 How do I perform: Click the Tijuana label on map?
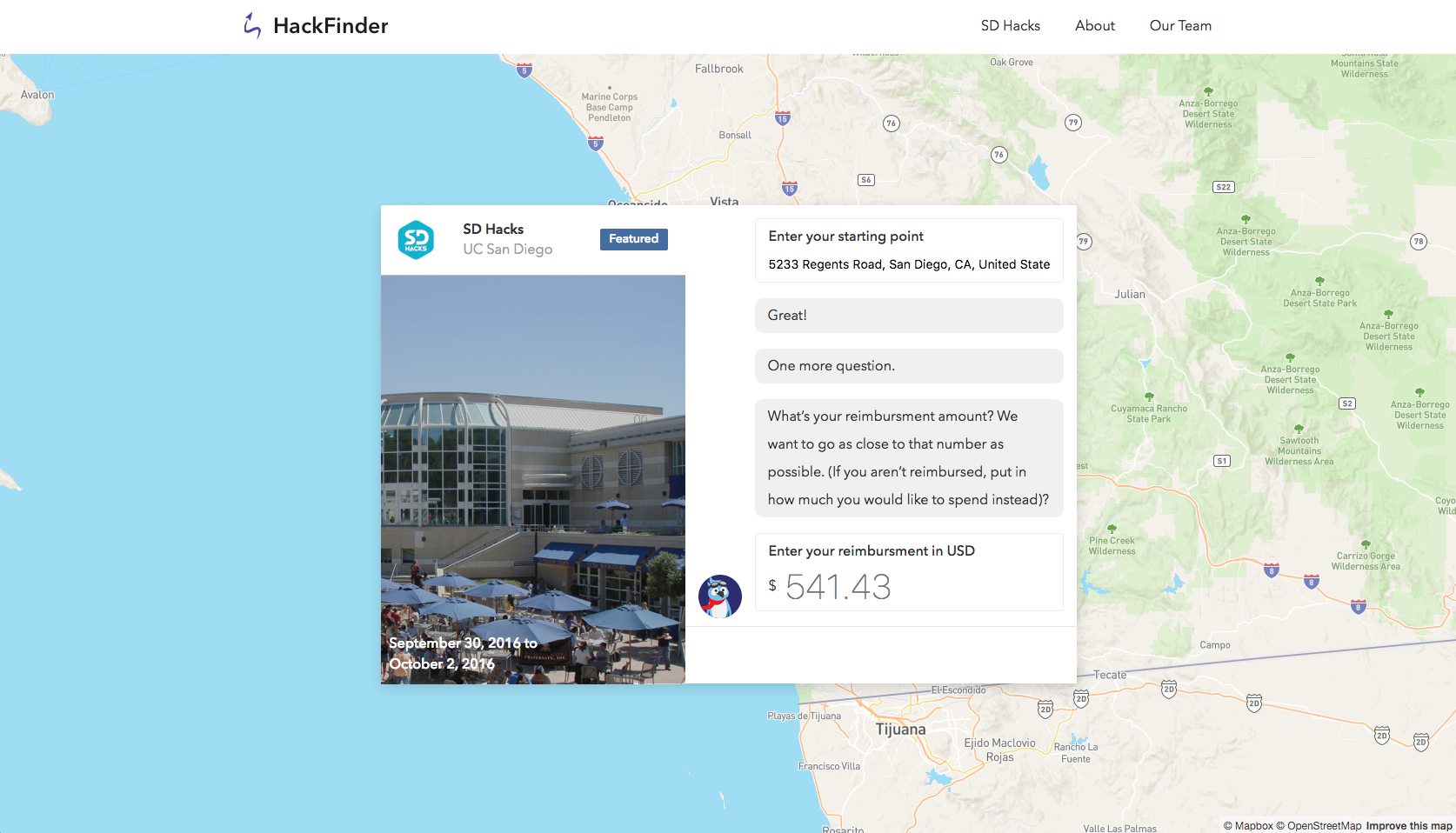point(900,730)
